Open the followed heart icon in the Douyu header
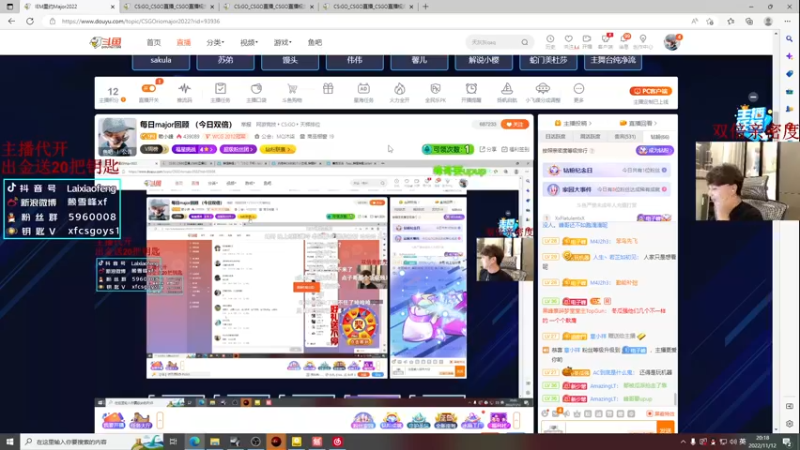800x450 pixels. [568, 41]
